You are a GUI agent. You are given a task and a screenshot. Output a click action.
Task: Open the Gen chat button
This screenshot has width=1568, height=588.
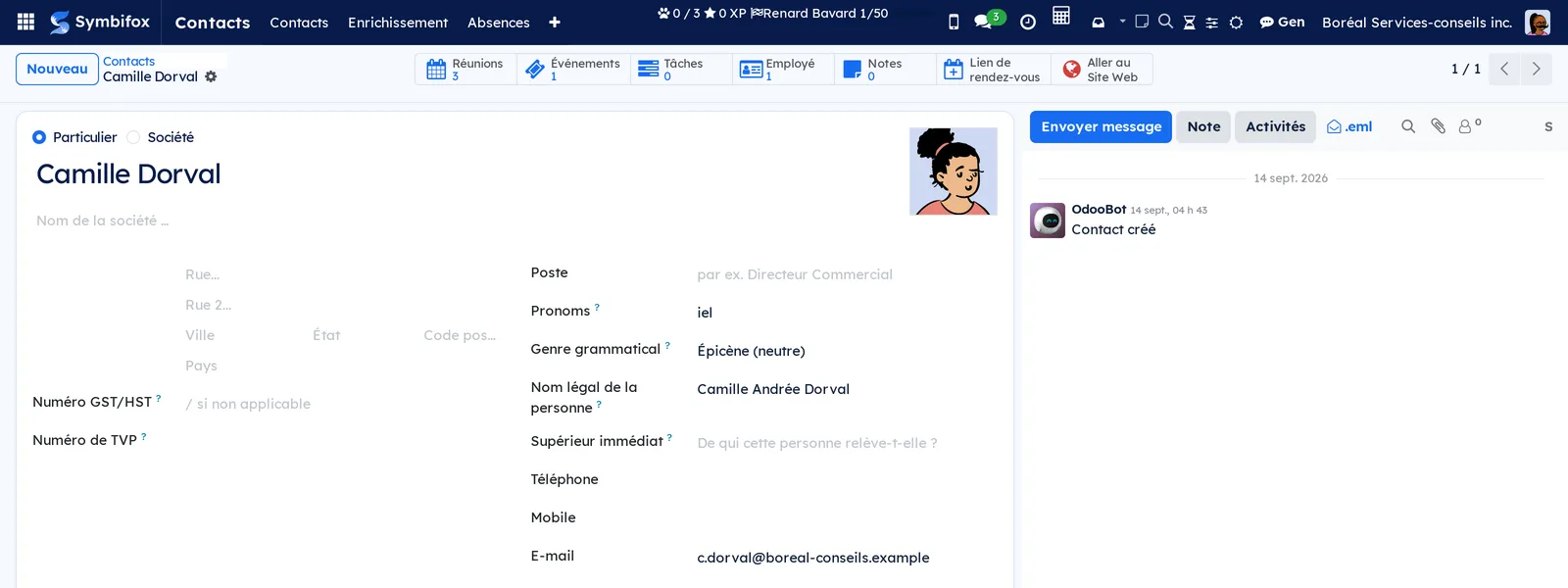click(x=1282, y=22)
